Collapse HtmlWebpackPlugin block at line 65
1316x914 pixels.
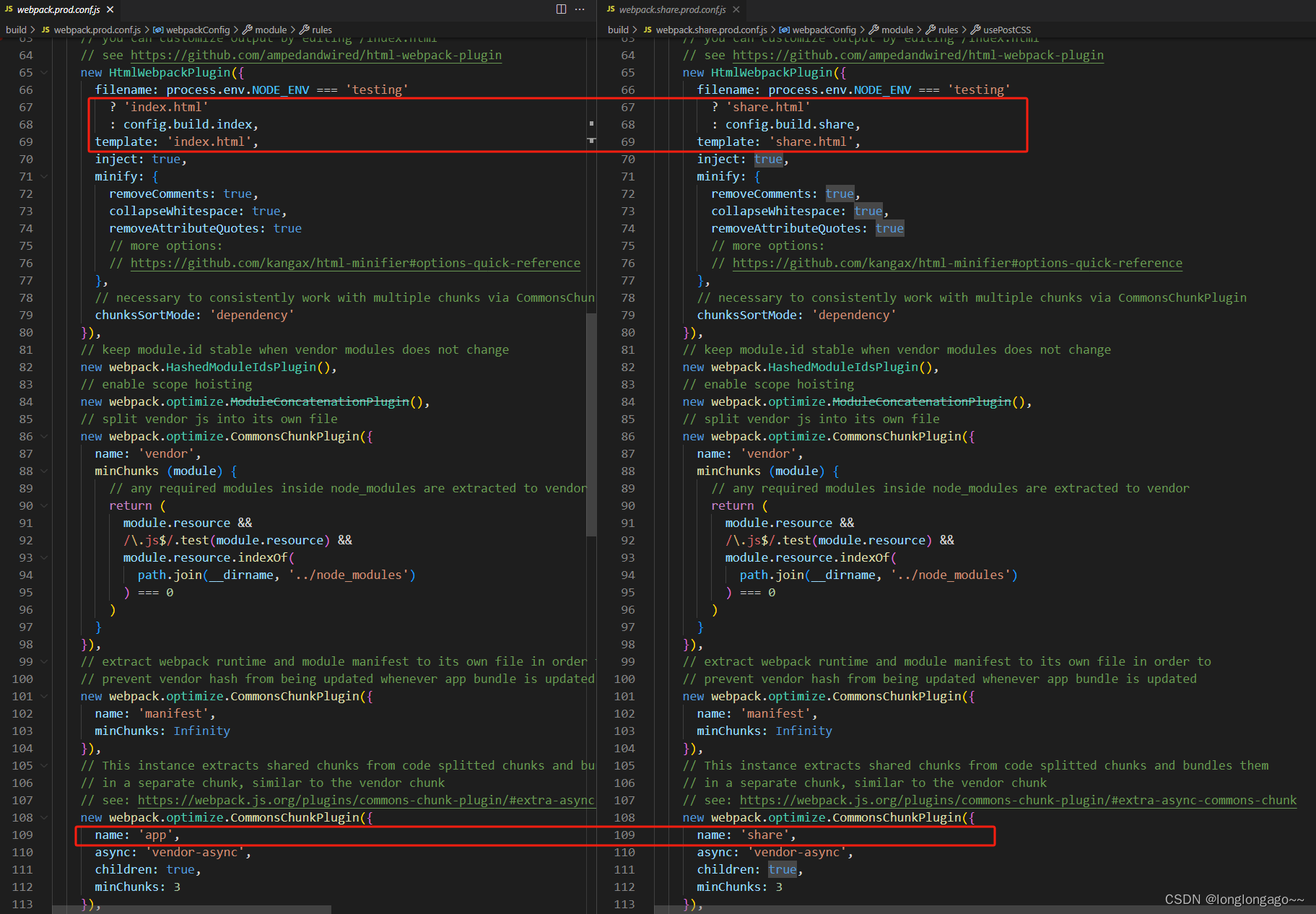[44, 73]
